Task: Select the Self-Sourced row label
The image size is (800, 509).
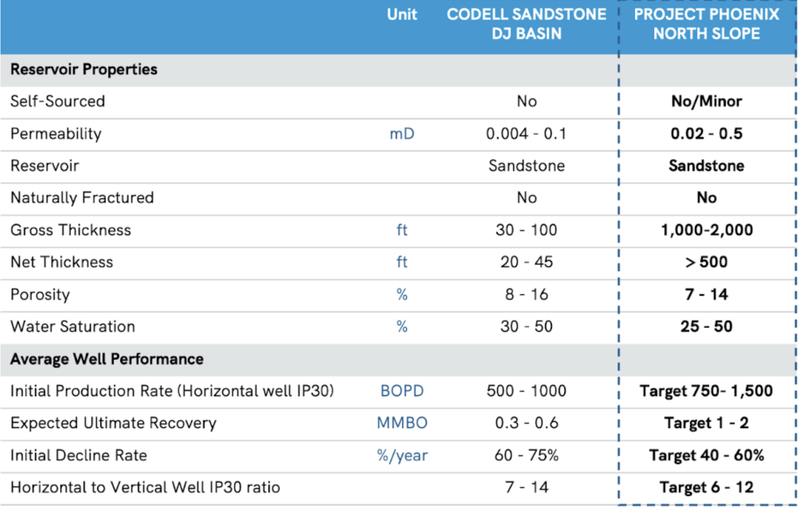Action: 58,101
